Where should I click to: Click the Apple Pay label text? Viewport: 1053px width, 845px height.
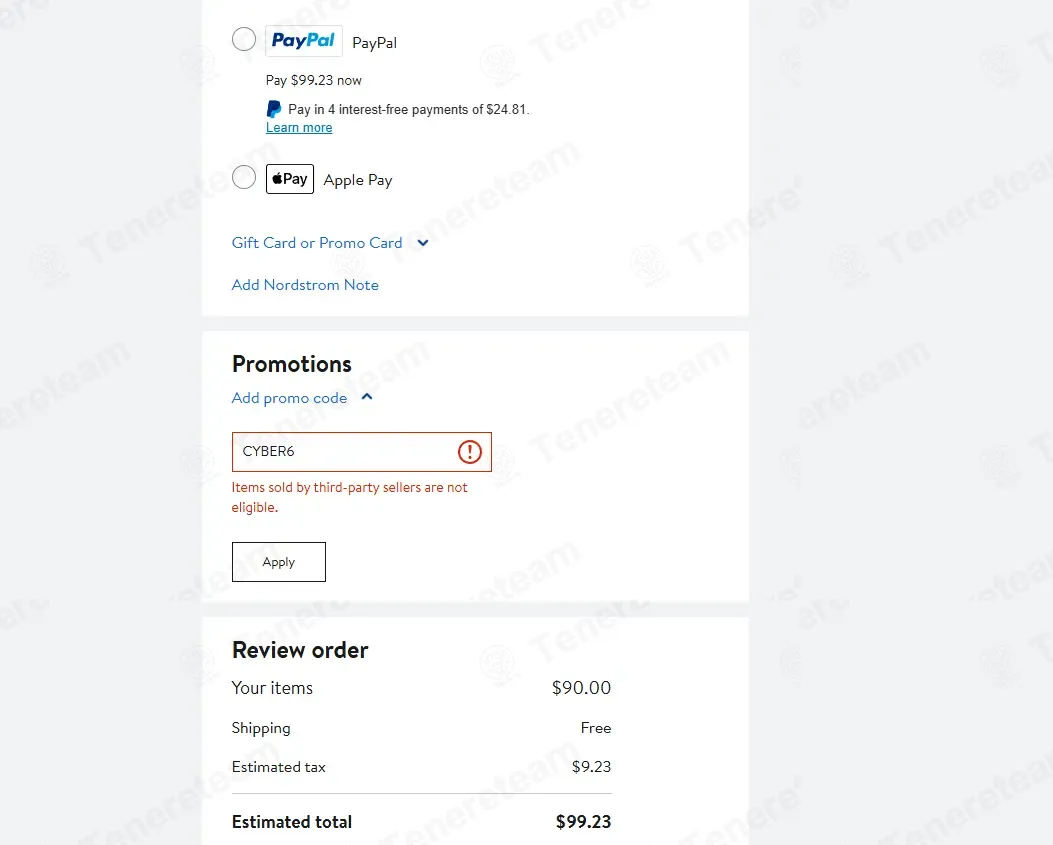click(358, 180)
